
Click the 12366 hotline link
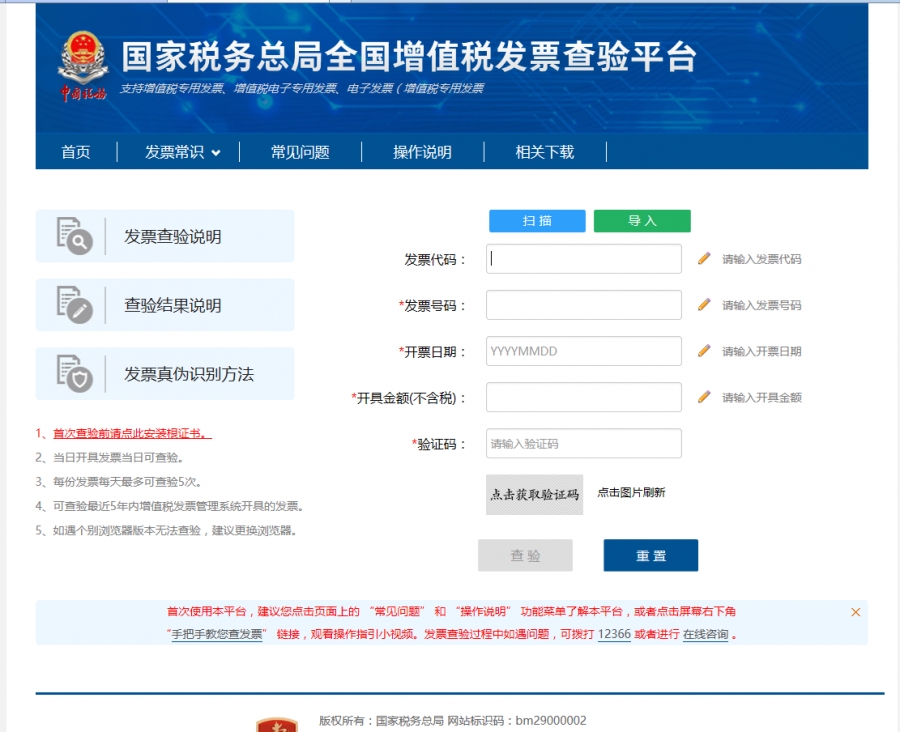tap(614, 634)
